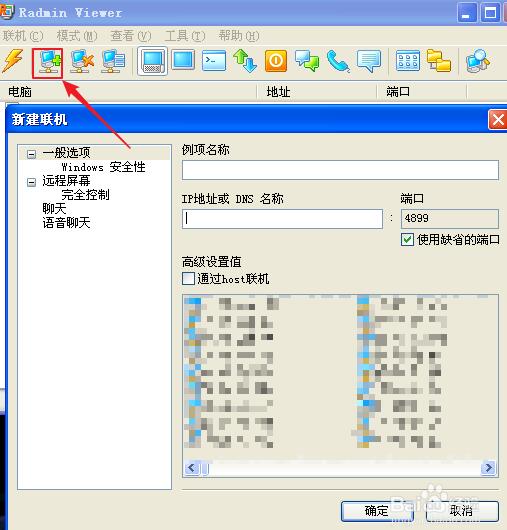The width and height of the screenshot is (507, 530).
Task: Select the Full Control mode toolbar icon
Action: pyautogui.click(x=152, y=61)
